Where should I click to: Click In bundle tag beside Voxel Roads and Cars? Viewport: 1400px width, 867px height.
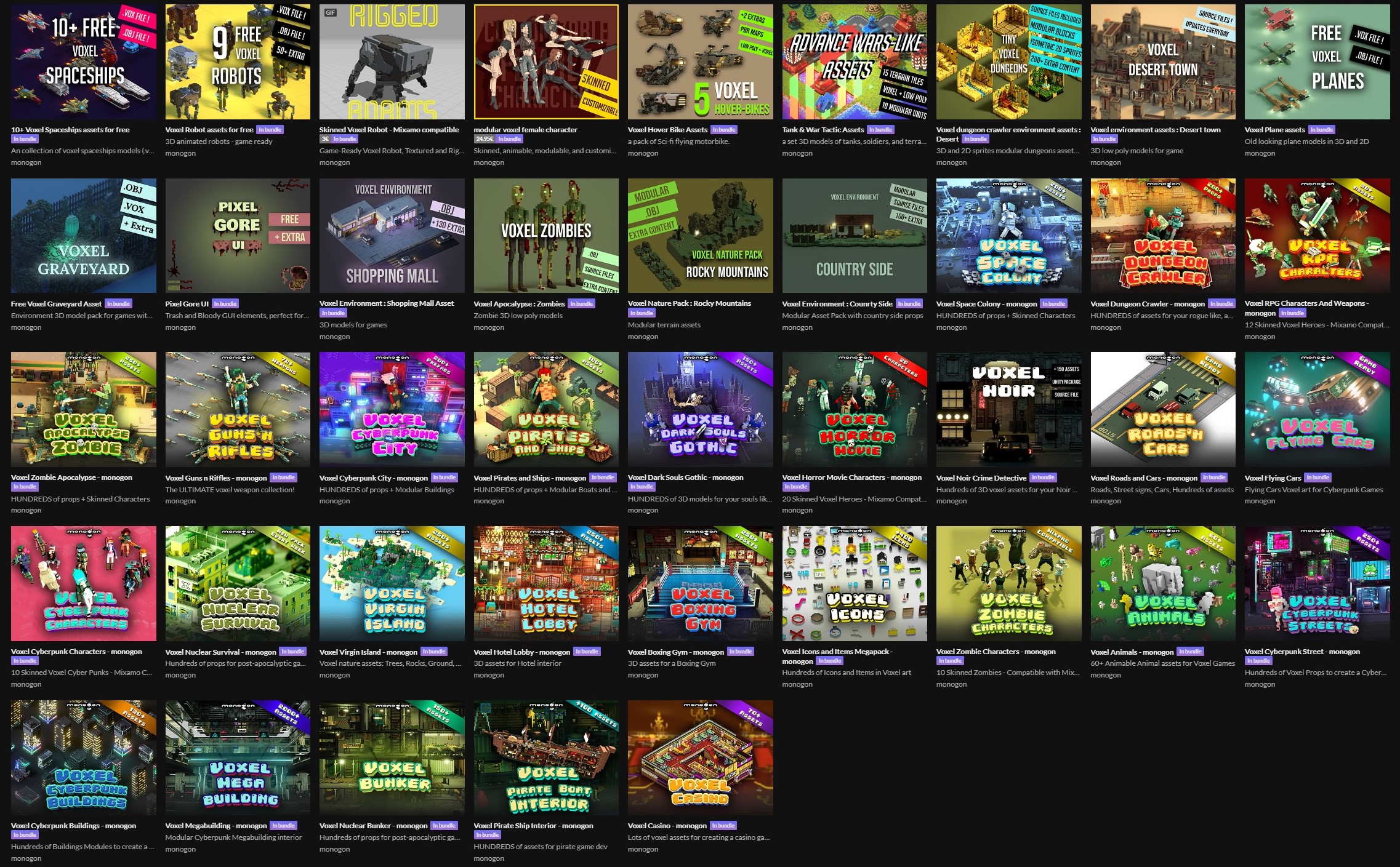[1214, 478]
